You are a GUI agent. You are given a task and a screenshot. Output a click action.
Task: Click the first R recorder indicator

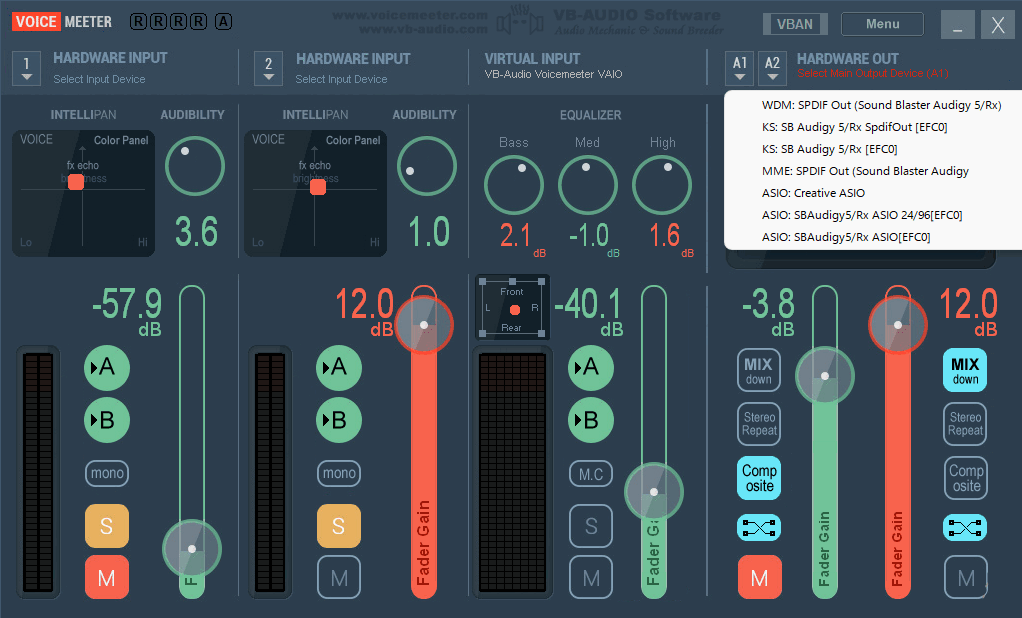pos(138,22)
